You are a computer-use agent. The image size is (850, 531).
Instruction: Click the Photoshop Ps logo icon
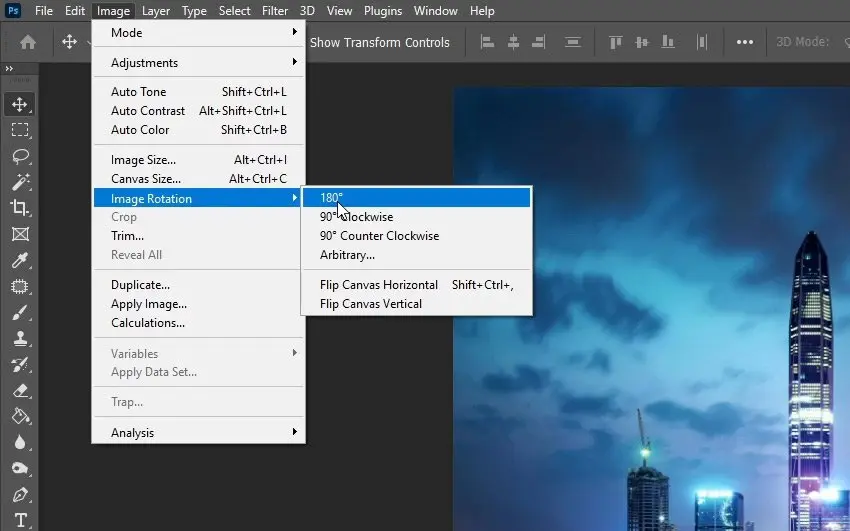click(12, 10)
